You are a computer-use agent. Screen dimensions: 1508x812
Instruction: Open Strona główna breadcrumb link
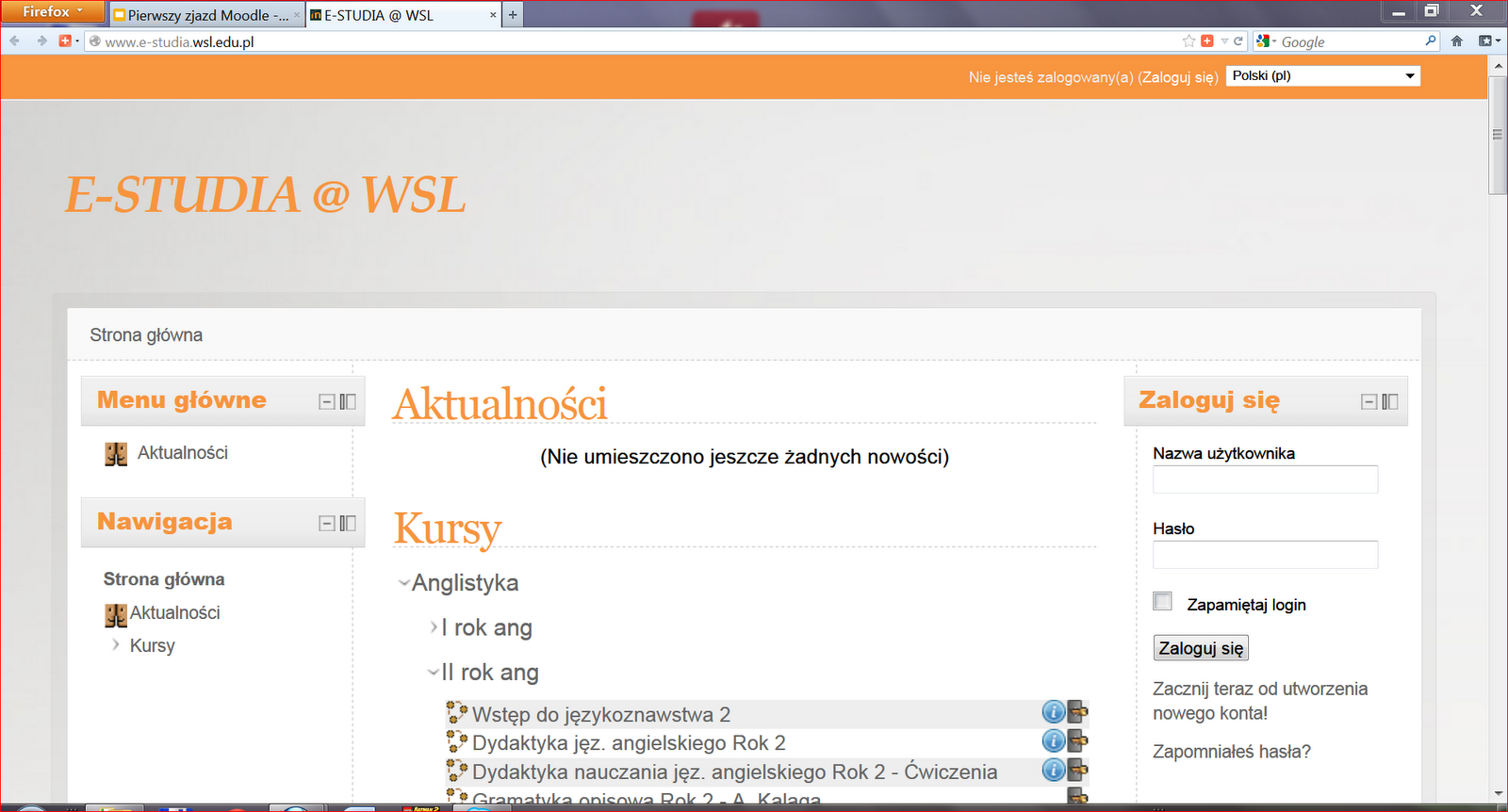click(146, 334)
